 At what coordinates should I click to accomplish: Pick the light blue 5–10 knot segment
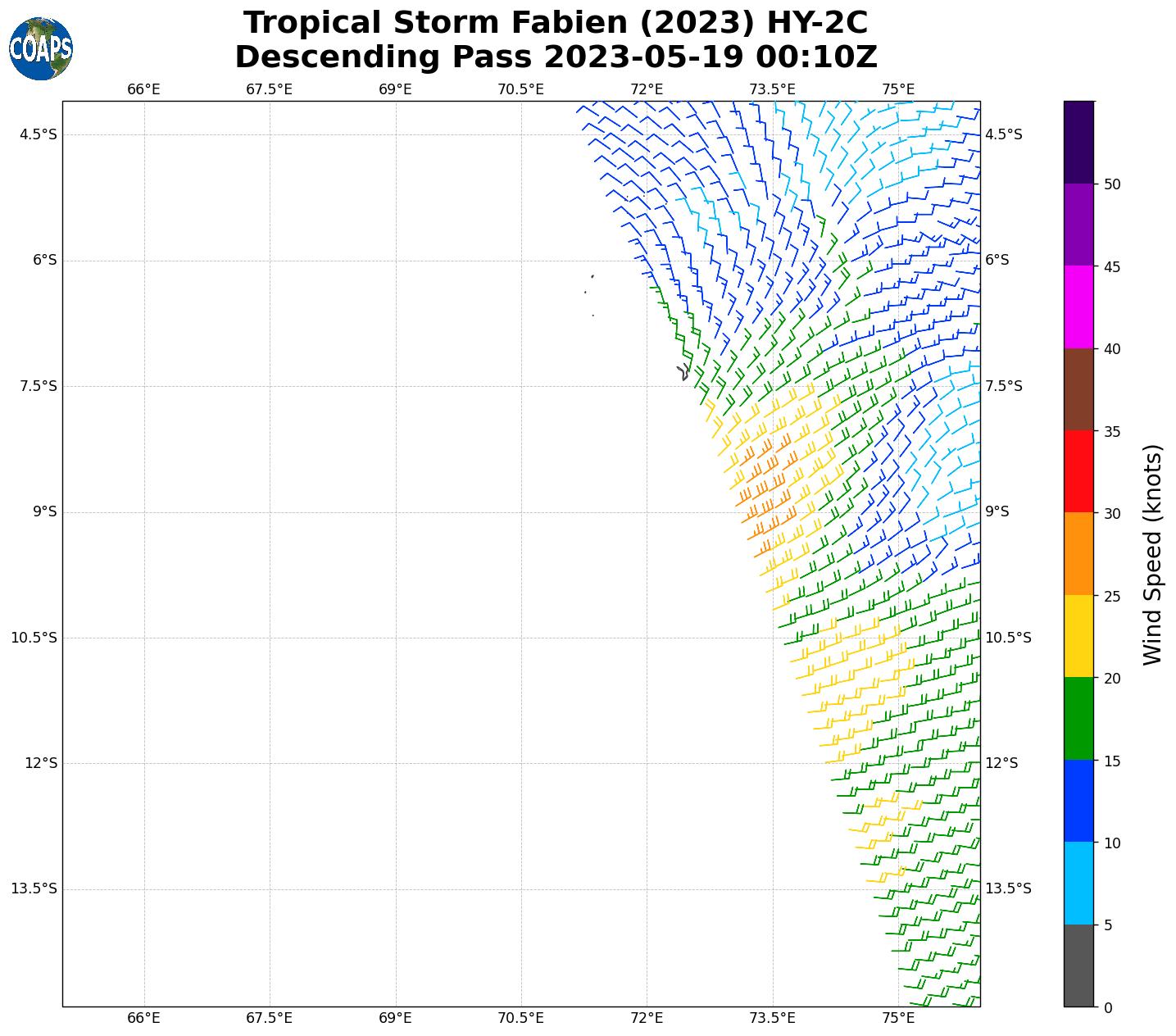click(x=1078, y=883)
